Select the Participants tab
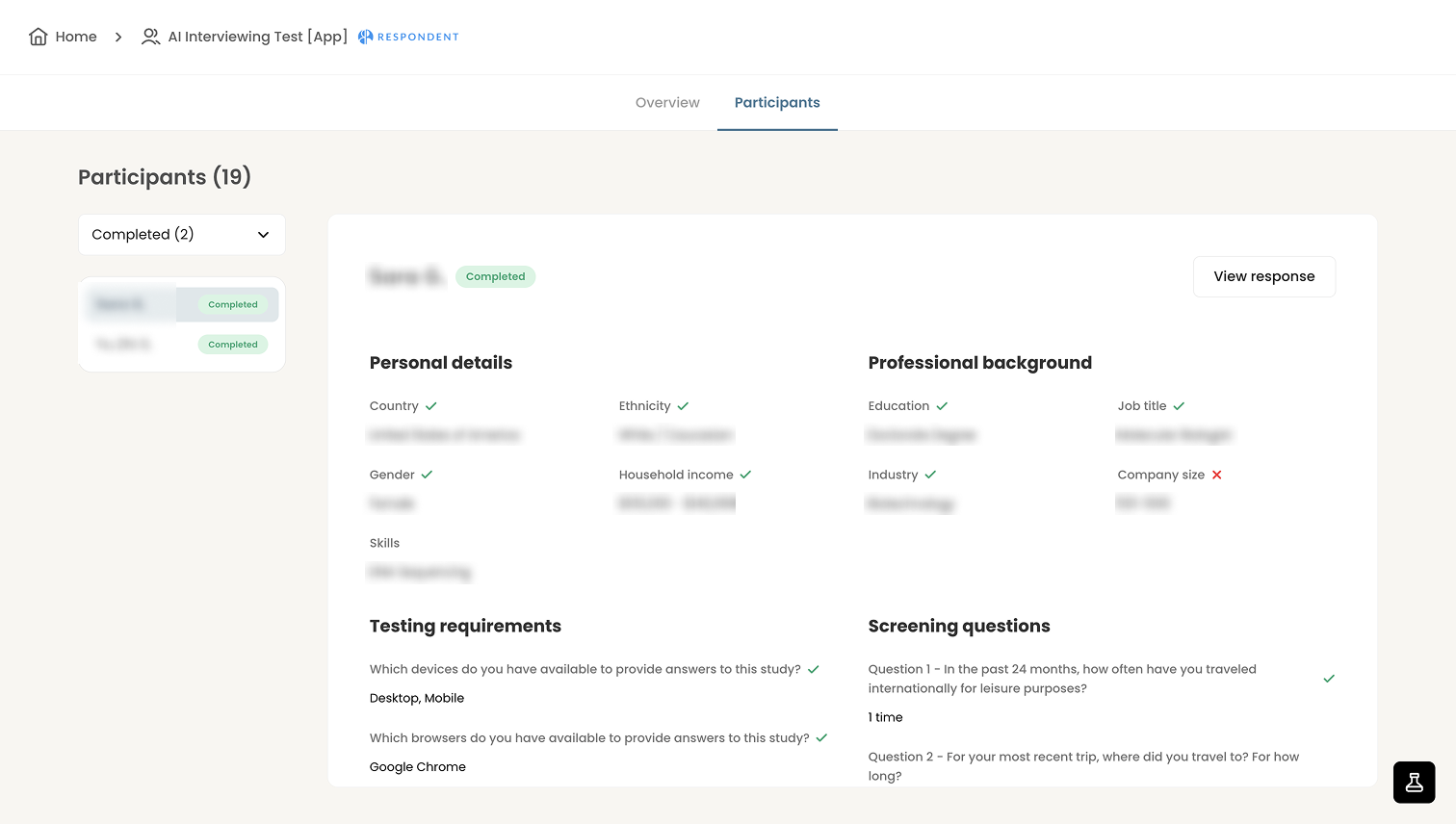The width and height of the screenshot is (1456, 824). [777, 102]
